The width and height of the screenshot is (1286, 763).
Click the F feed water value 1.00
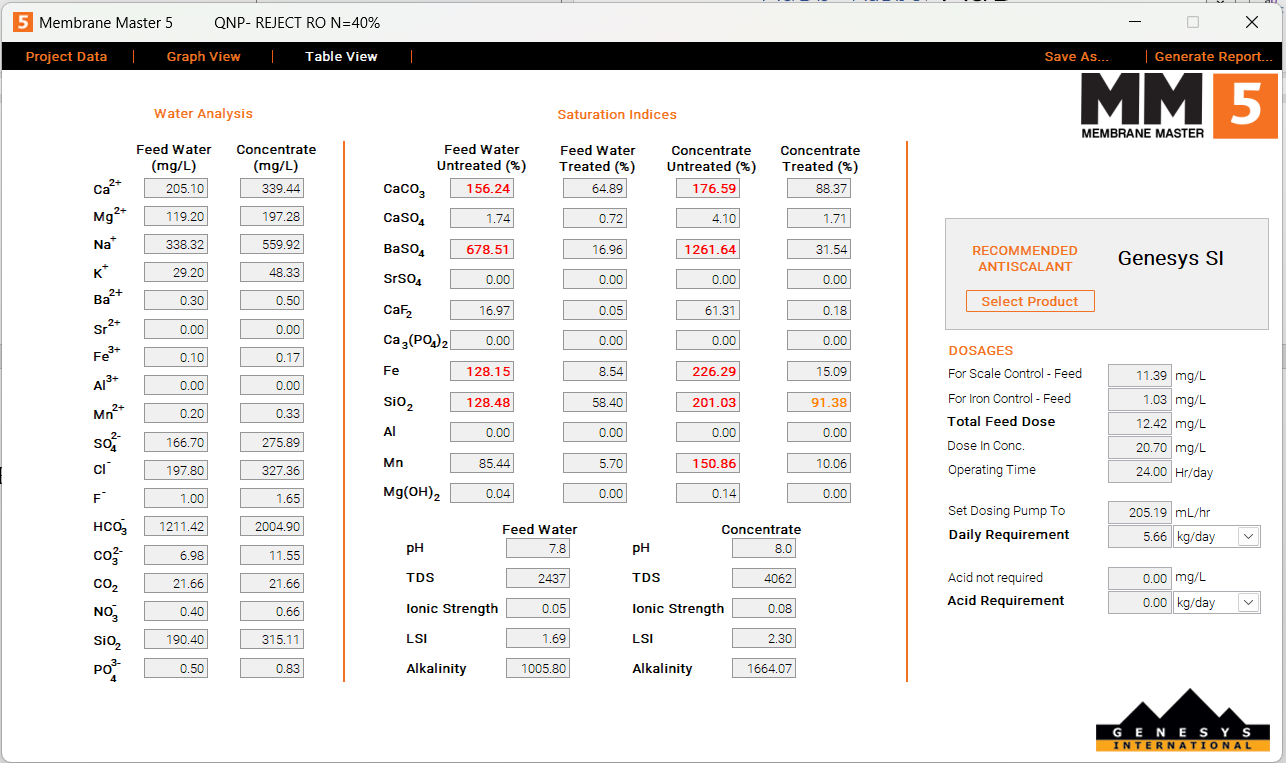[176, 498]
